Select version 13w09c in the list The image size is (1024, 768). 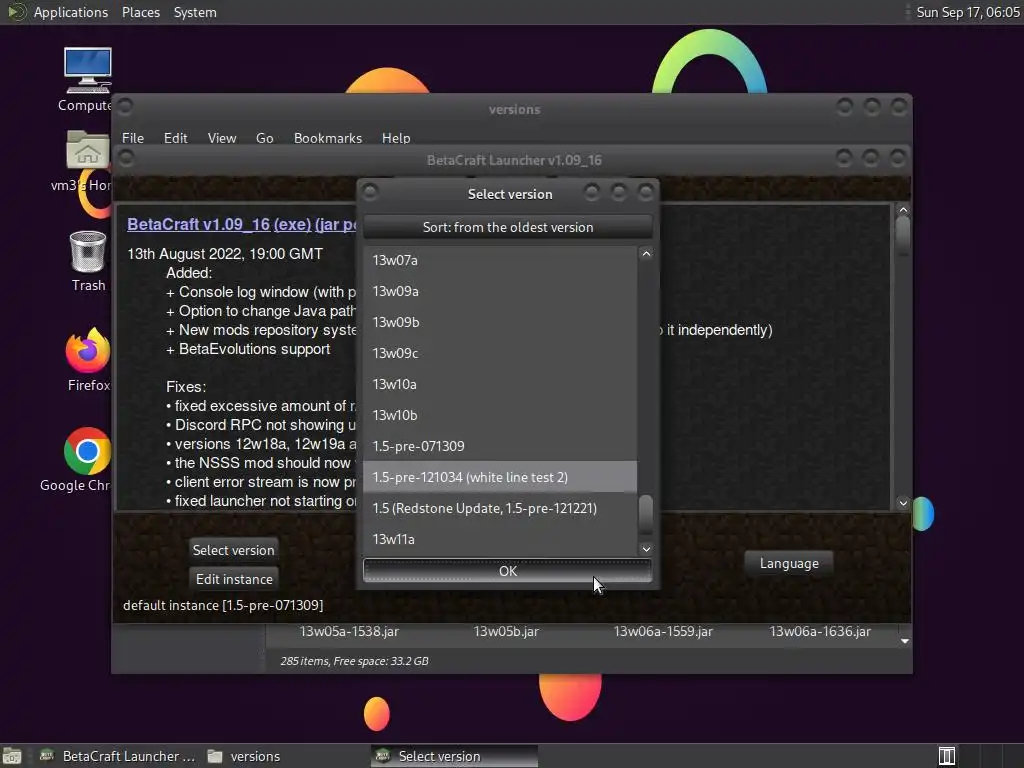(500, 353)
